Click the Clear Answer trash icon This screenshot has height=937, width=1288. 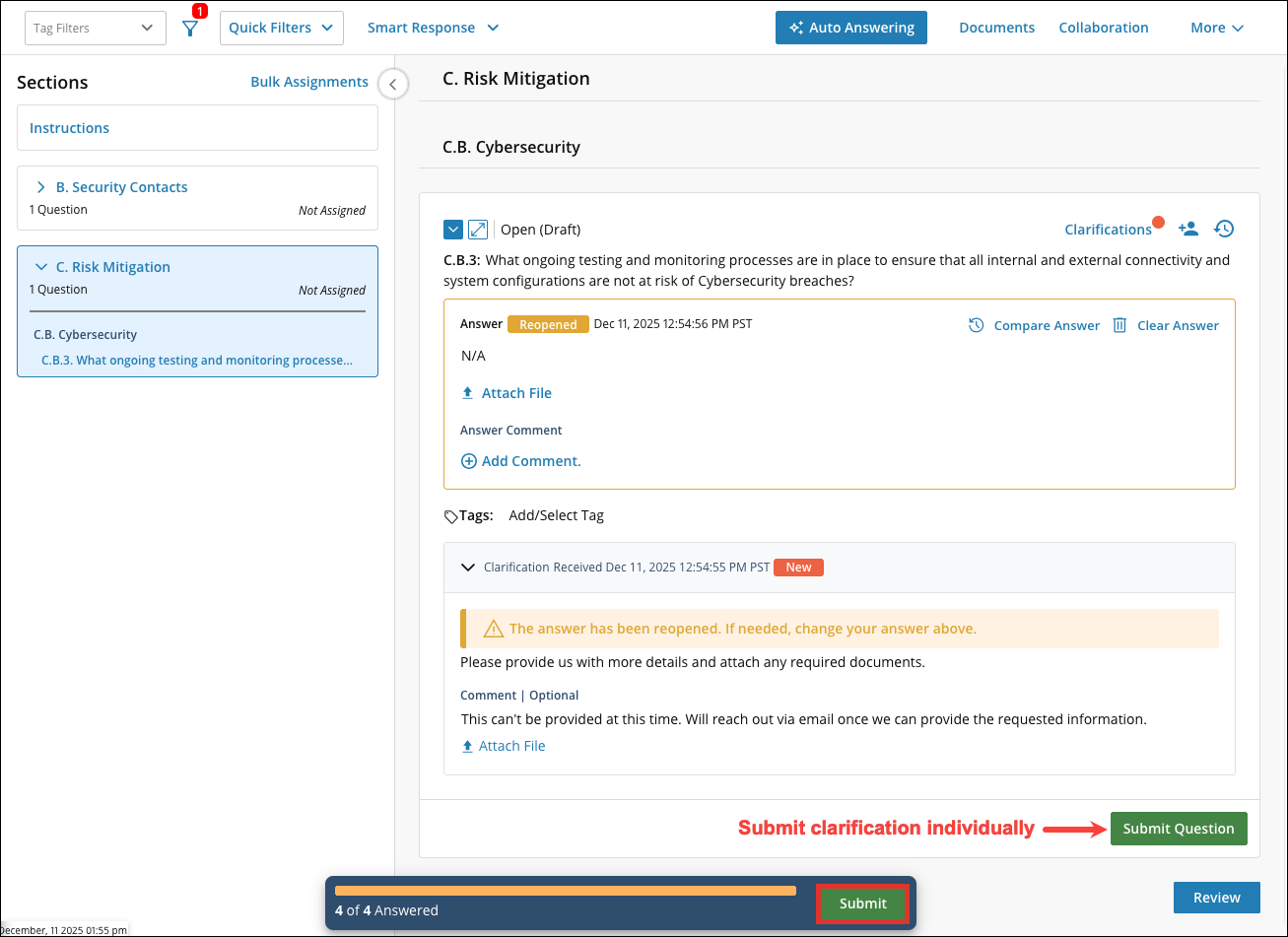pos(1119,325)
